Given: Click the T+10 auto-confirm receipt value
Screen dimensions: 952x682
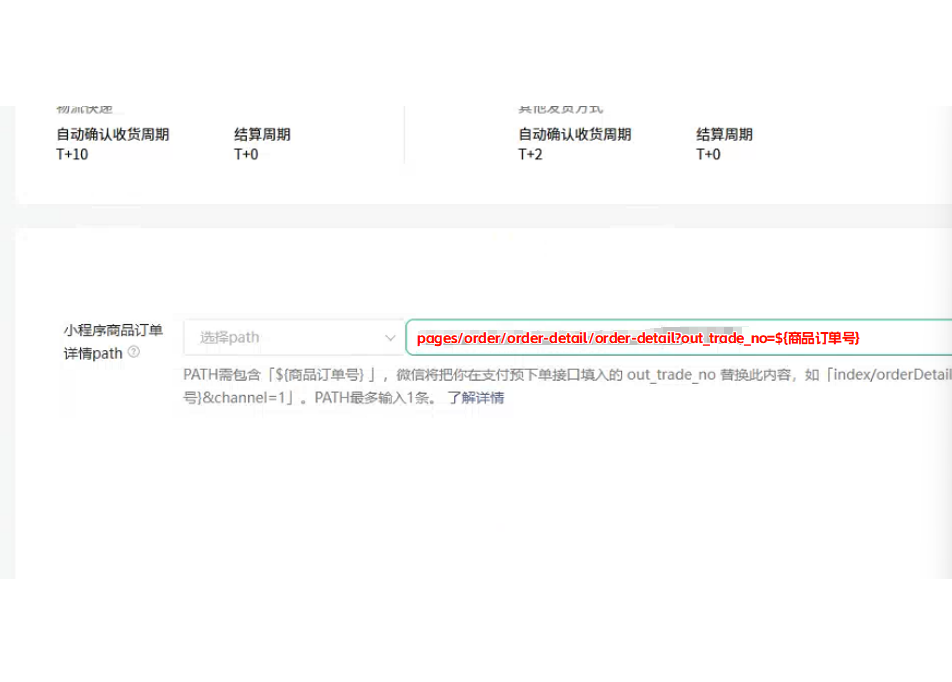Looking at the screenshot, I should pyautogui.click(x=72, y=154).
